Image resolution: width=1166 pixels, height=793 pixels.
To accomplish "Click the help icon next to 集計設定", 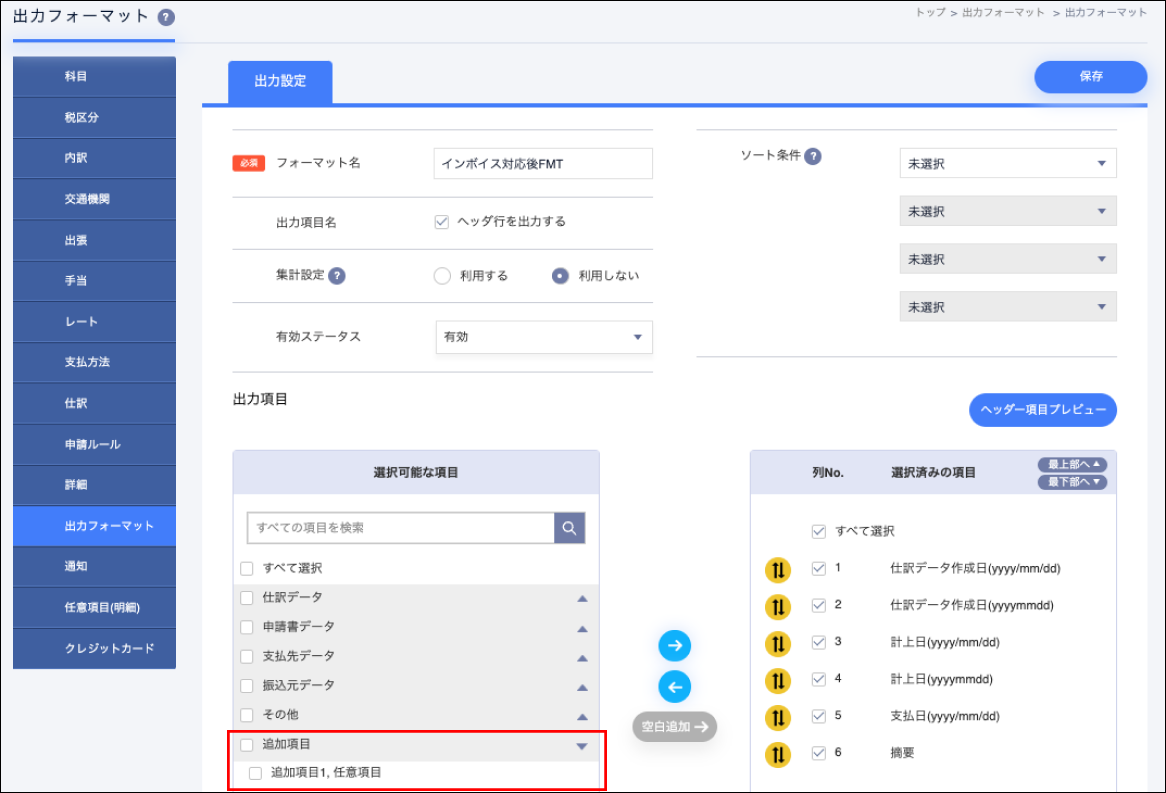I will tap(337, 276).
